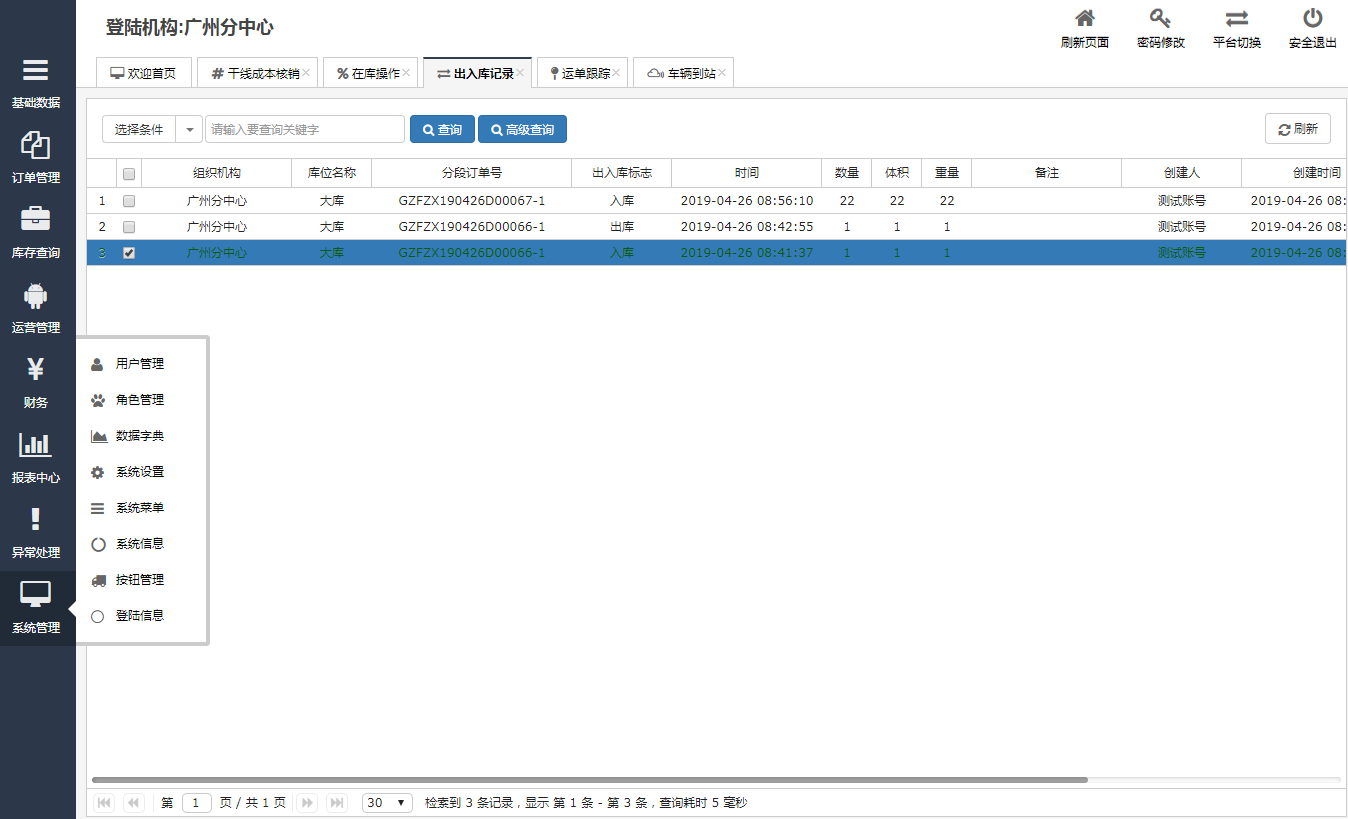Click the 高级查询 button
The height and width of the screenshot is (819, 1348).
click(522, 130)
